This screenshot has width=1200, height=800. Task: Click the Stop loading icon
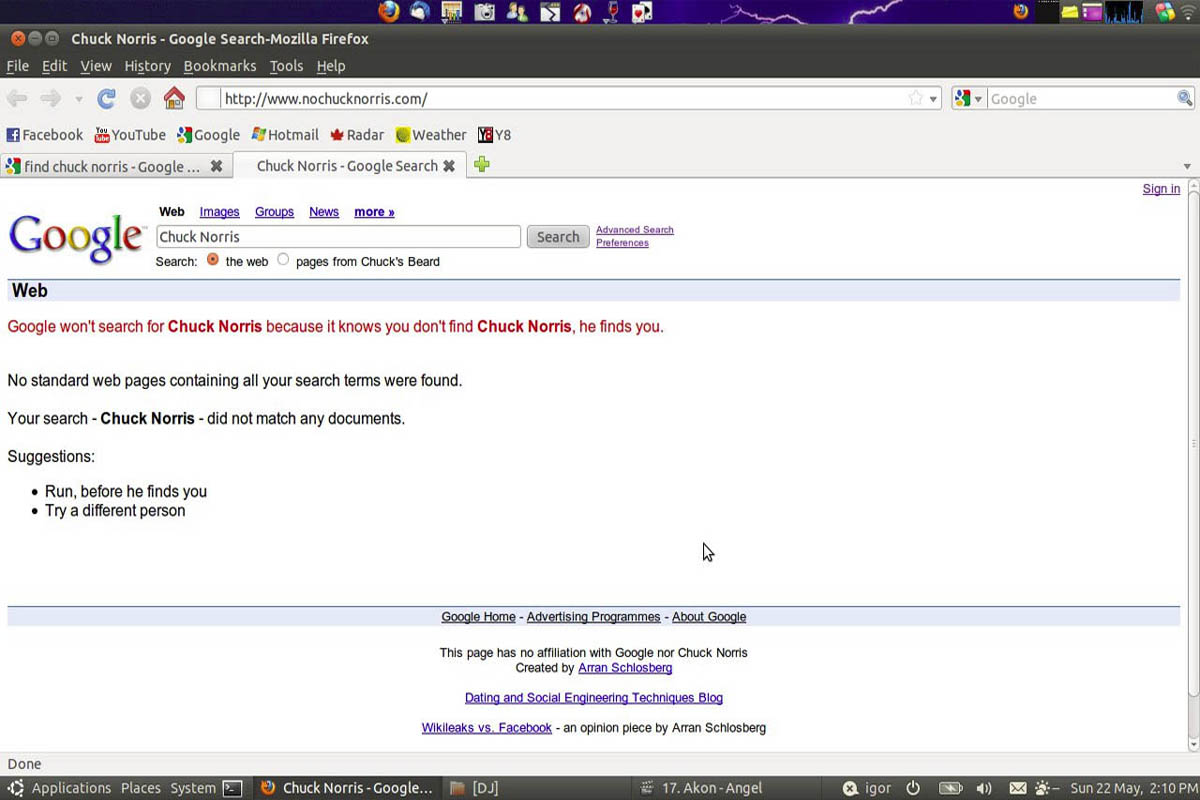pos(141,98)
